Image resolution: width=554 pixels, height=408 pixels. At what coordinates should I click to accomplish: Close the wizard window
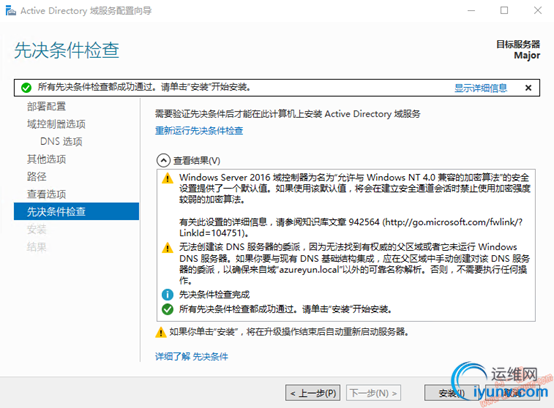(x=537, y=11)
